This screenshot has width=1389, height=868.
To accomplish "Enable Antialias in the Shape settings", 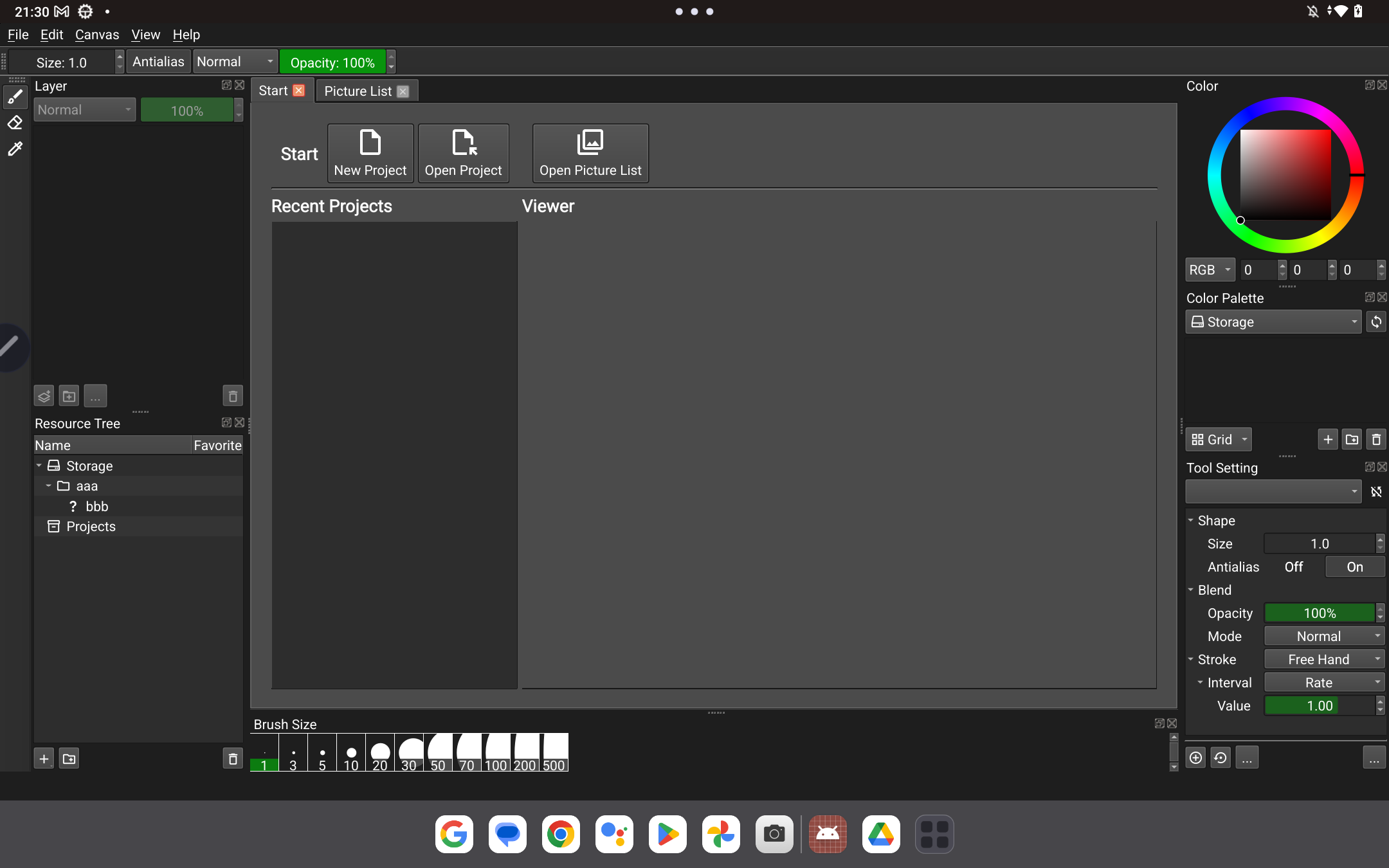I will [x=1354, y=566].
